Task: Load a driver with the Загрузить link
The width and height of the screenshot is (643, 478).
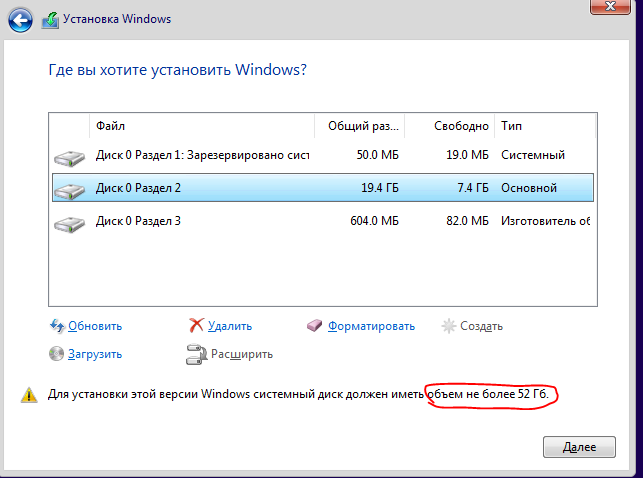Action: tap(95, 354)
